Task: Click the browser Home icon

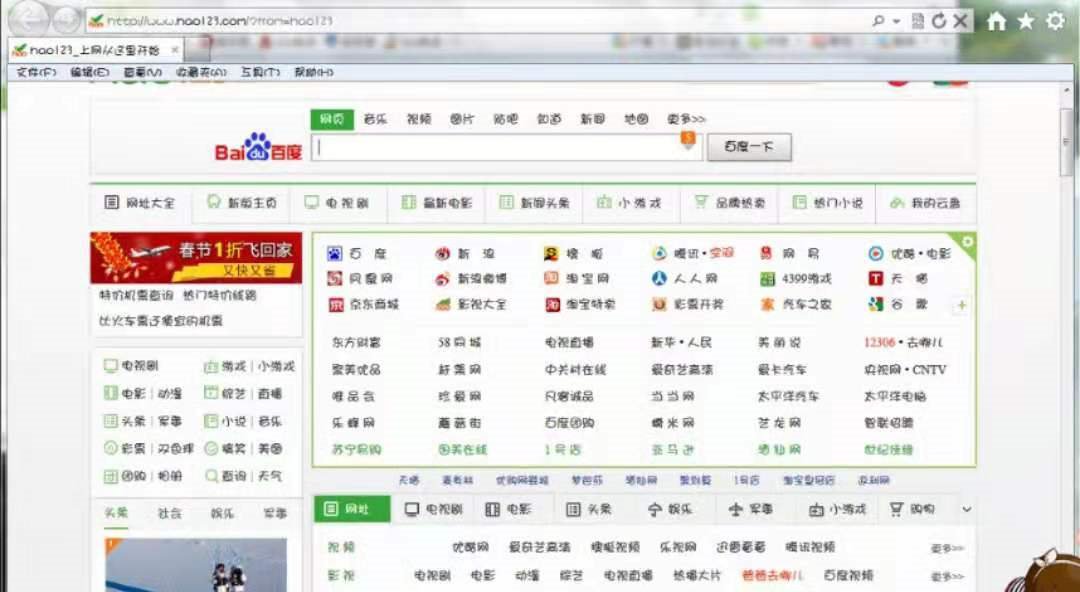Action: coord(996,20)
